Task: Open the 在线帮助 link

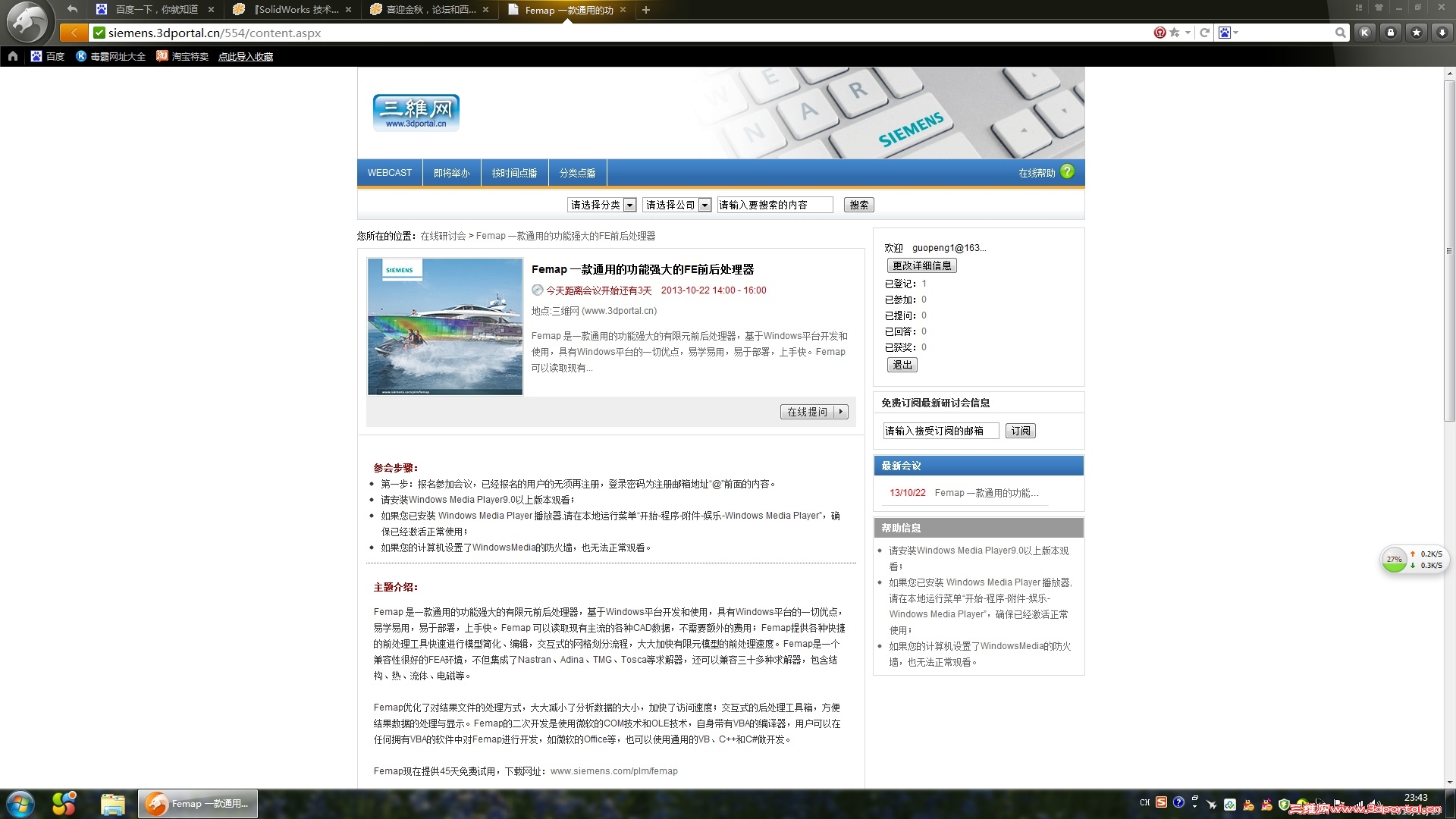Action: pos(1037,173)
